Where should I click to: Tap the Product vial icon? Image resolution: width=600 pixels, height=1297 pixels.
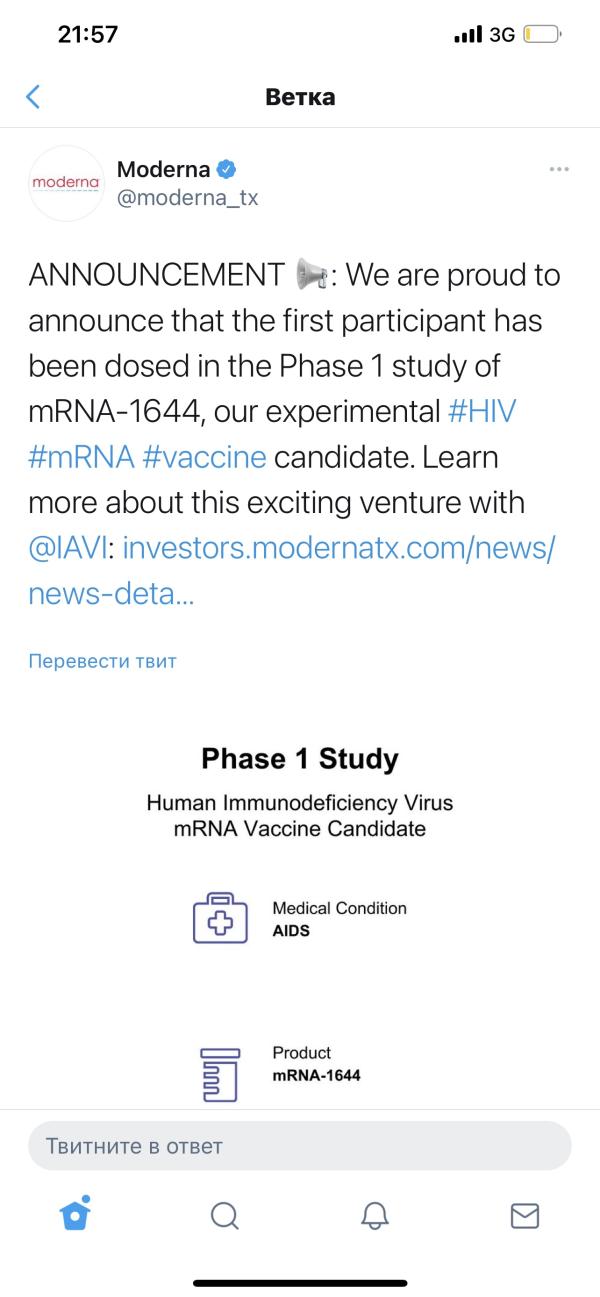(x=219, y=1075)
